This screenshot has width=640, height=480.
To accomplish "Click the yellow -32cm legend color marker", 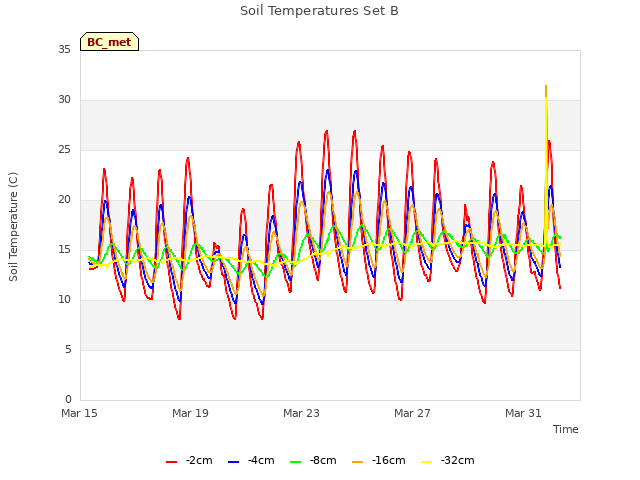I will click(427, 462).
